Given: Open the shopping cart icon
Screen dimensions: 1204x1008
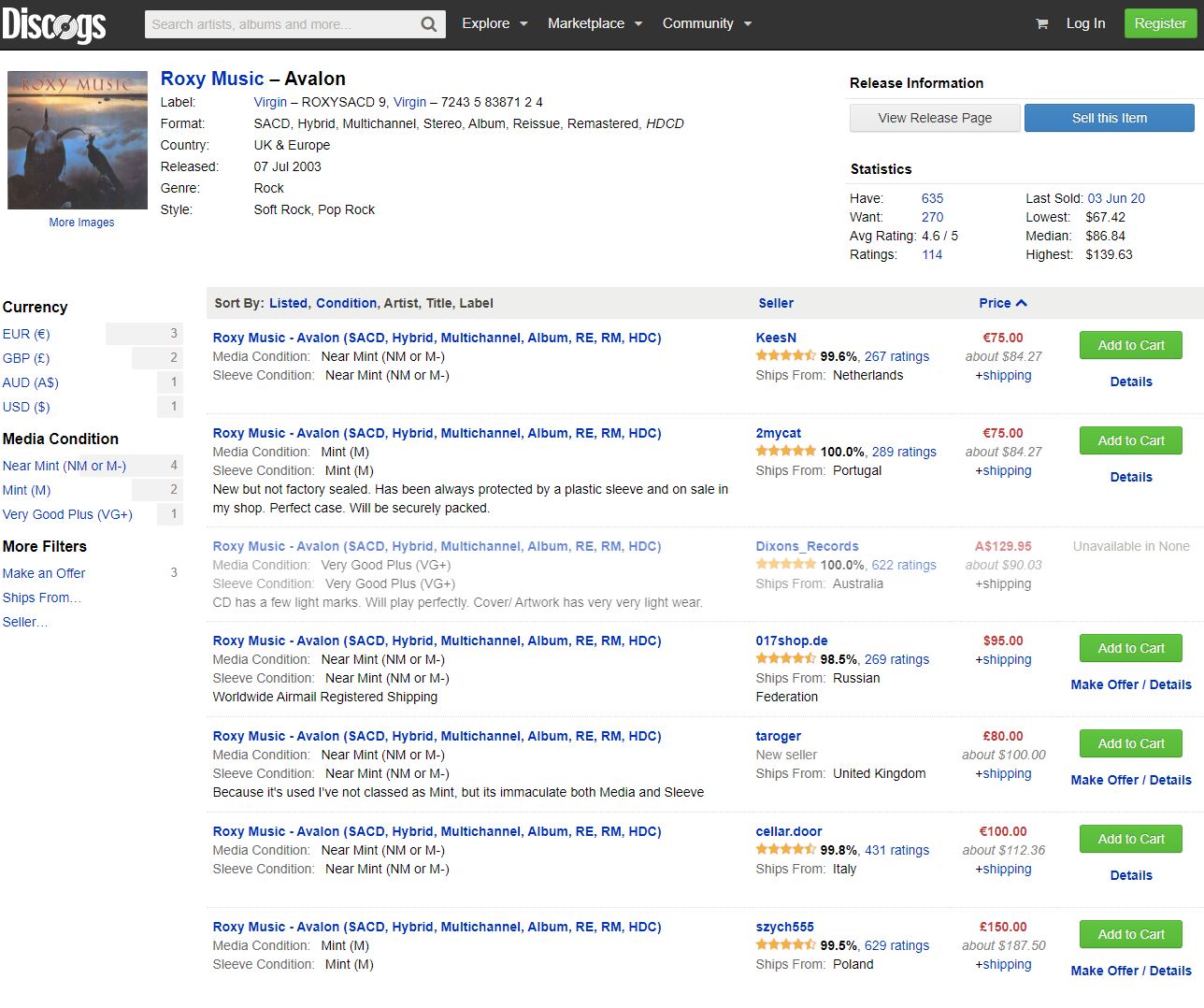Looking at the screenshot, I should [1041, 24].
